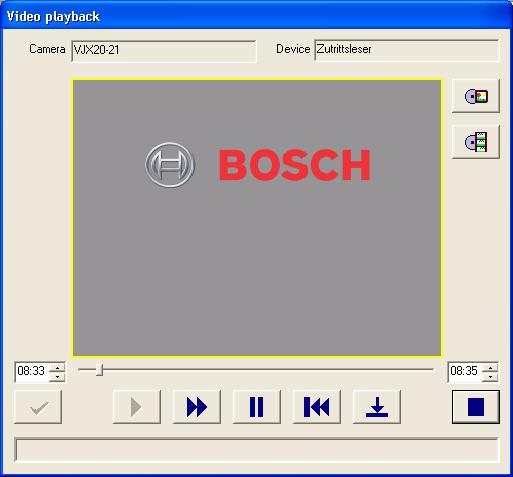
Task: Increase the 08:33 start time with up arrow
Action: pyautogui.click(x=57, y=367)
